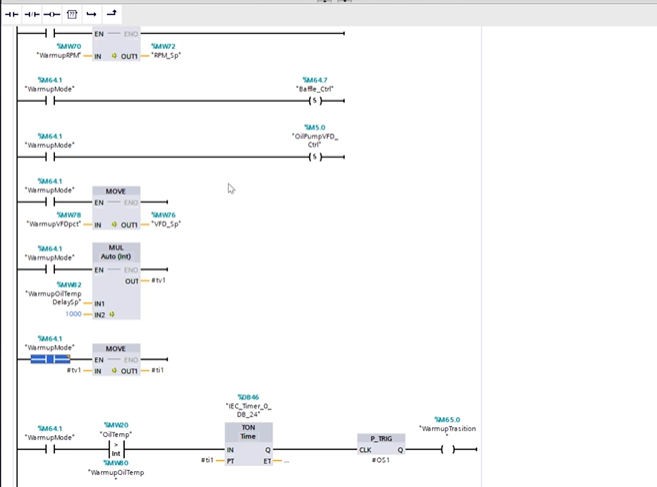Open the Int type selector on the comparator

116,453
